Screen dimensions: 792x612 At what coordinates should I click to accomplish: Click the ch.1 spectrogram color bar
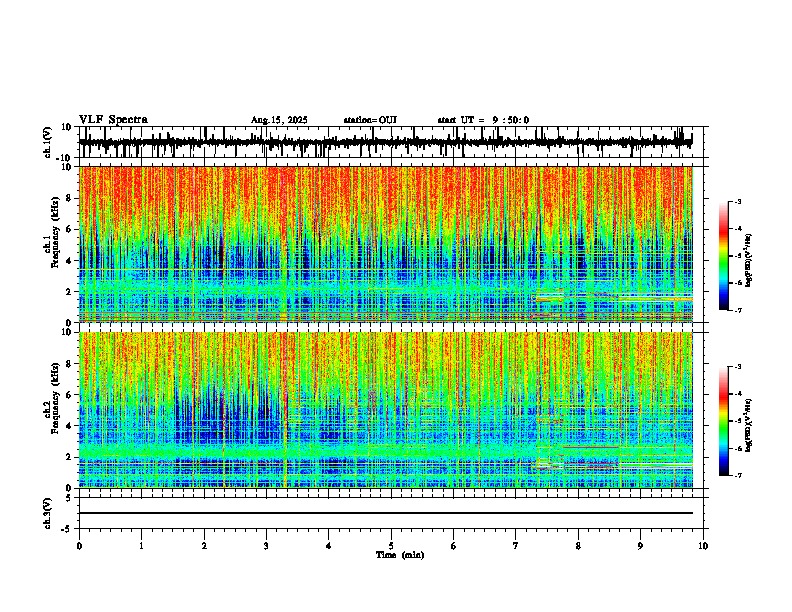(724, 256)
